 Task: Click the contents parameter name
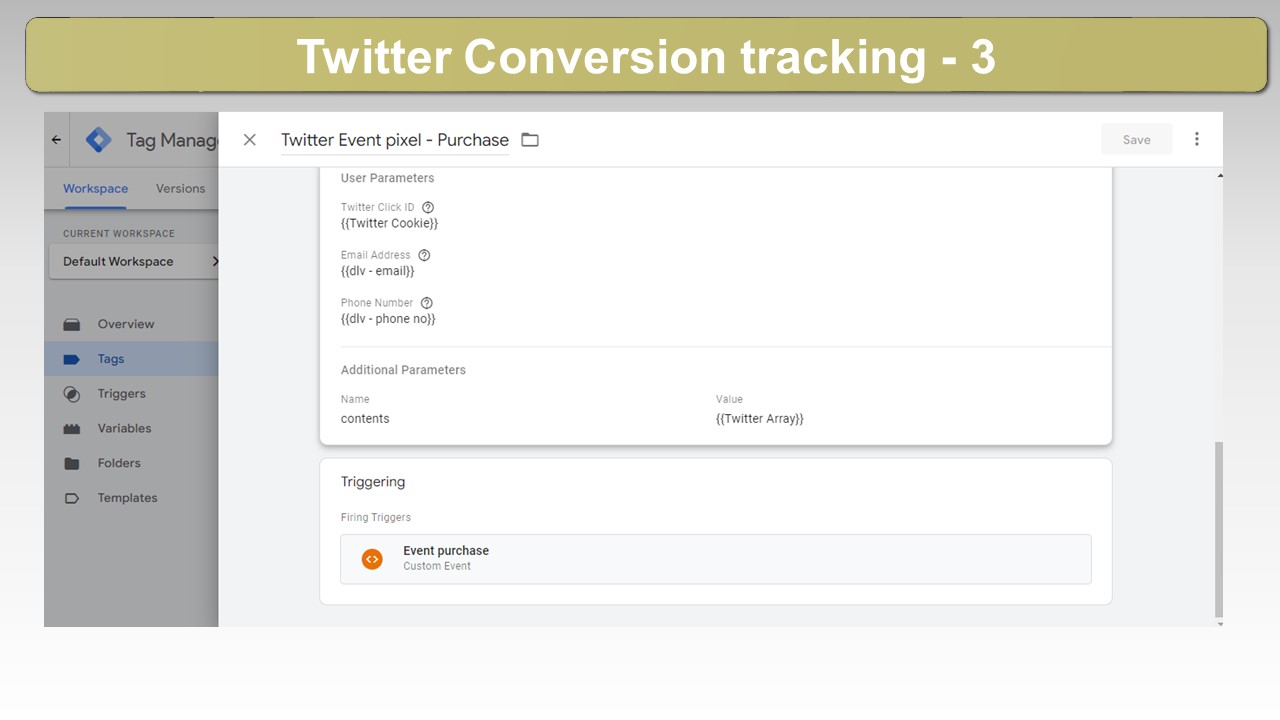(365, 419)
